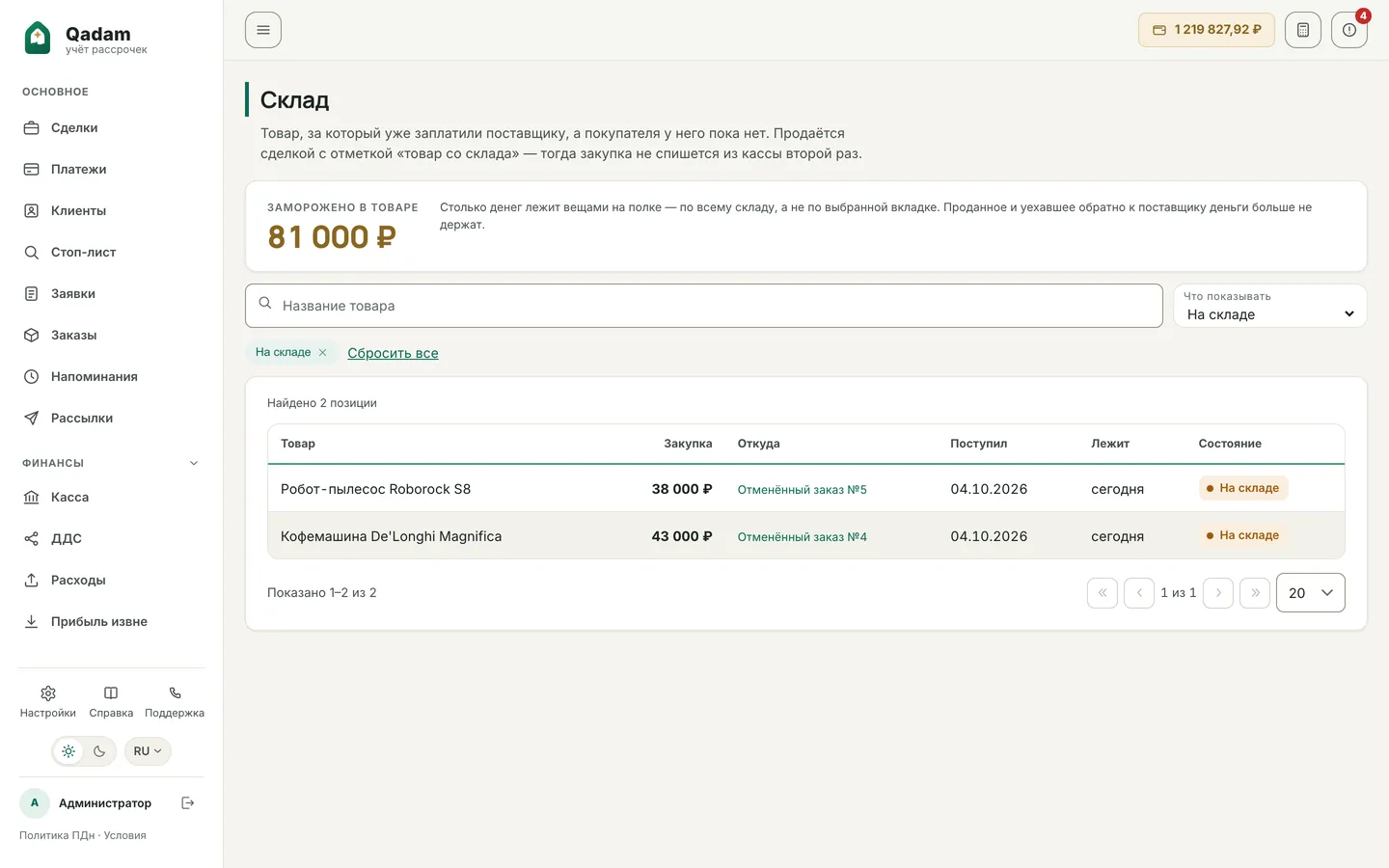Go to next page pagination arrow
This screenshot has width=1389, height=868.
(1218, 593)
